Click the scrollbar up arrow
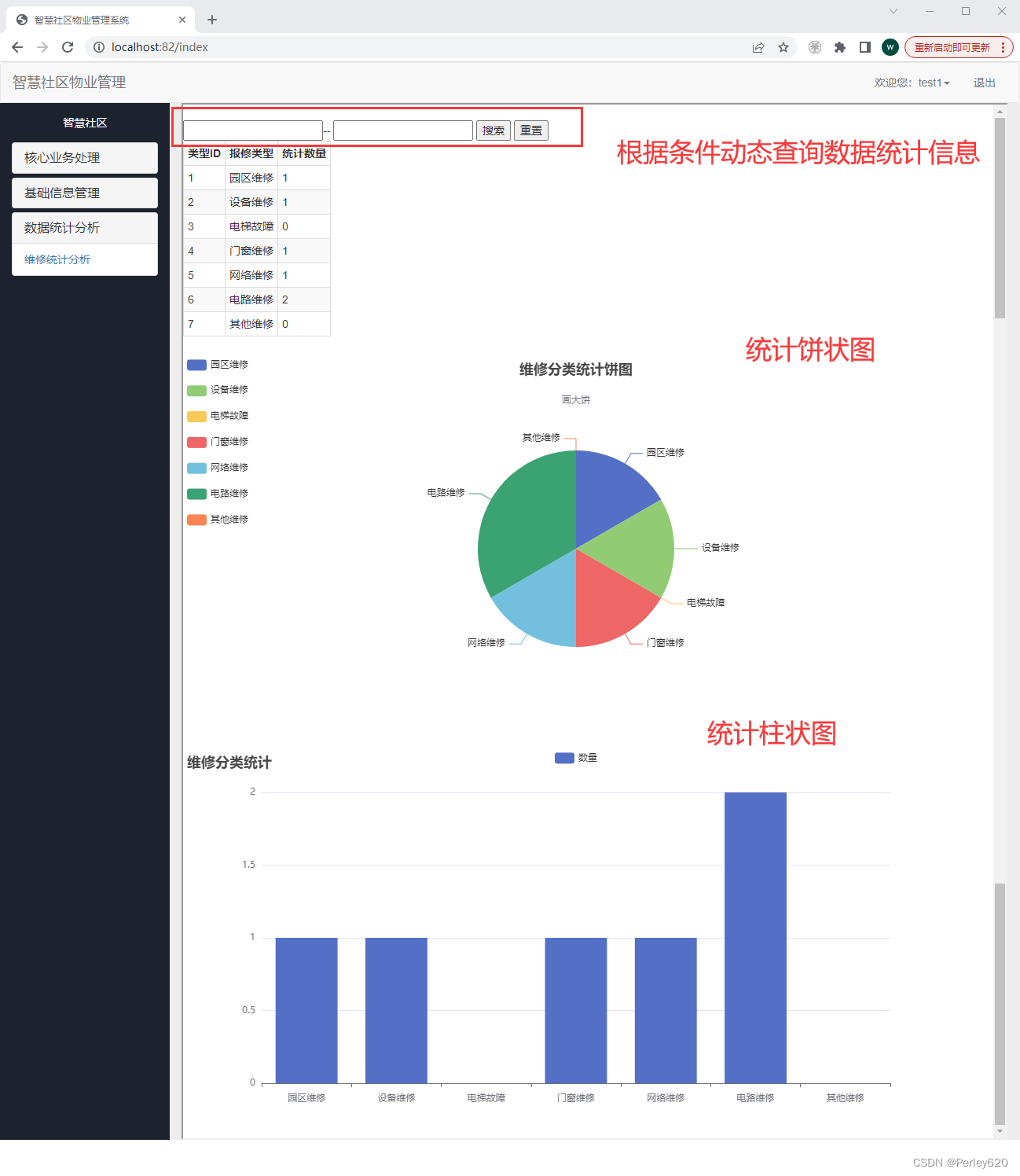 point(1000,111)
